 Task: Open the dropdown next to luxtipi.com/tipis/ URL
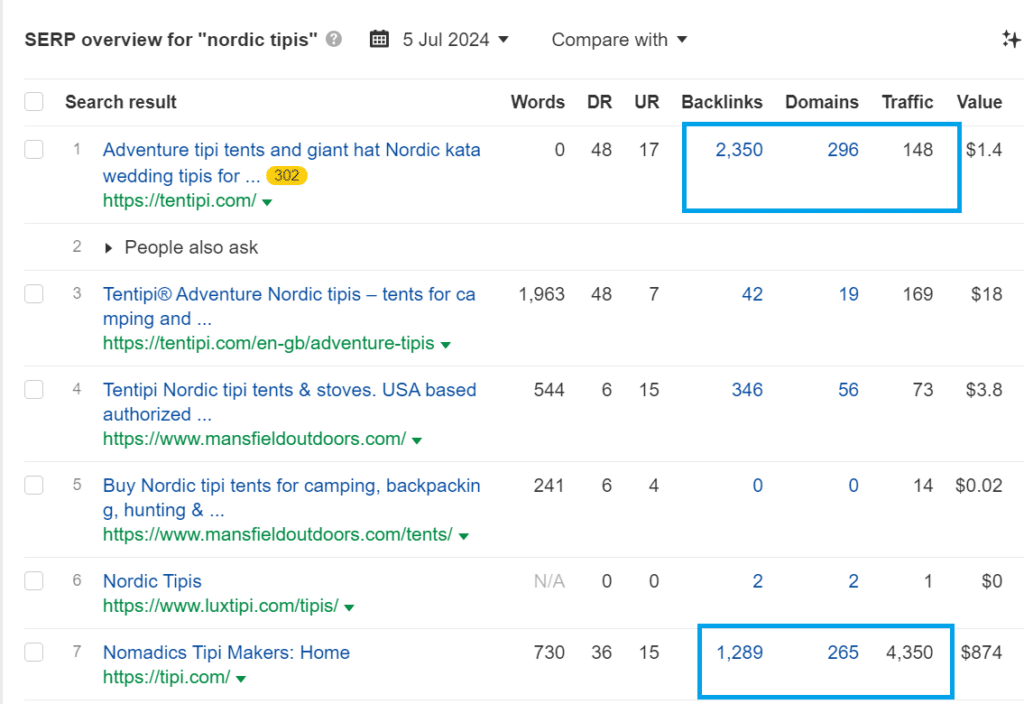tap(349, 607)
